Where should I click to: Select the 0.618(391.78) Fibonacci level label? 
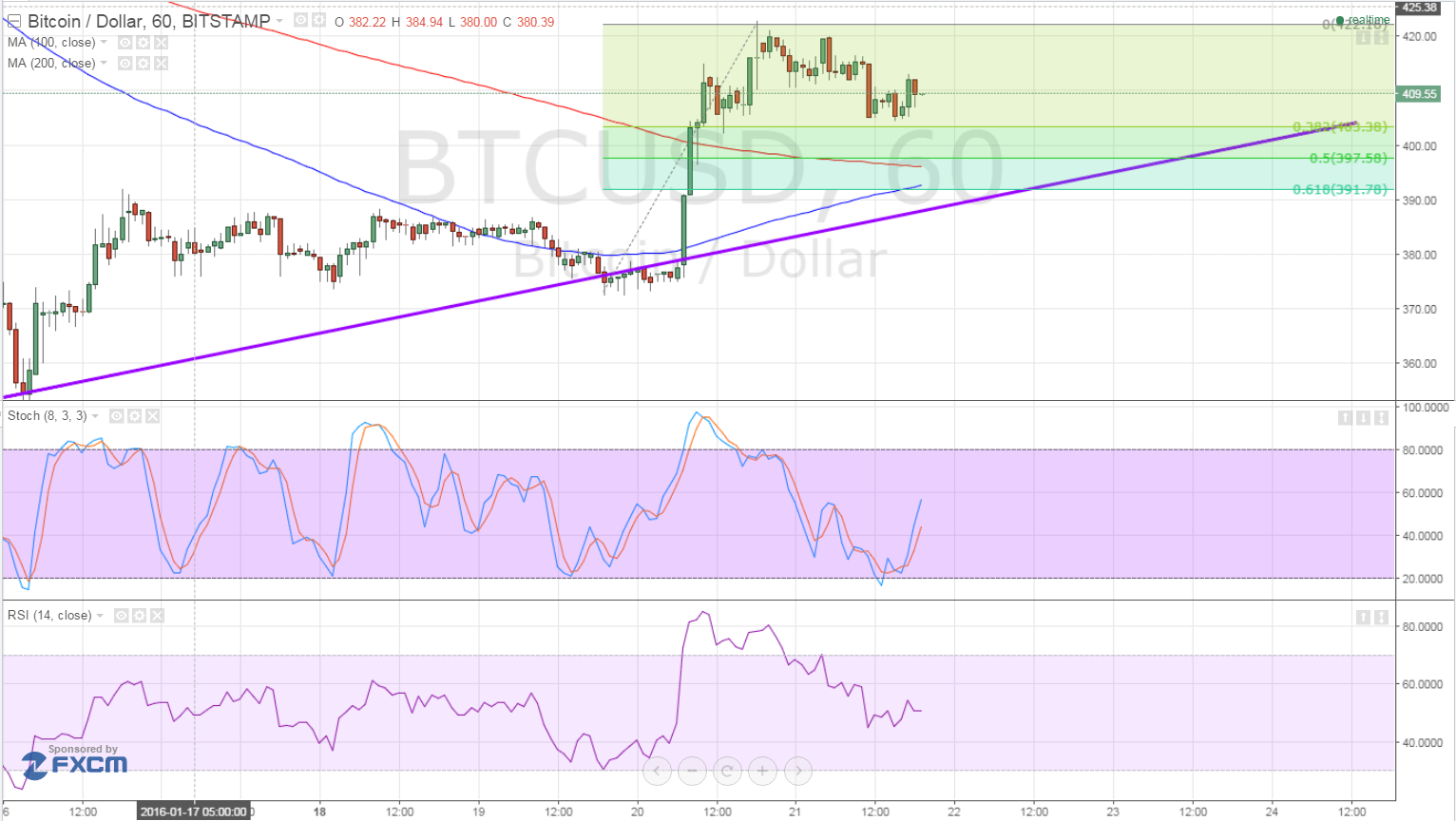pos(1340,190)
